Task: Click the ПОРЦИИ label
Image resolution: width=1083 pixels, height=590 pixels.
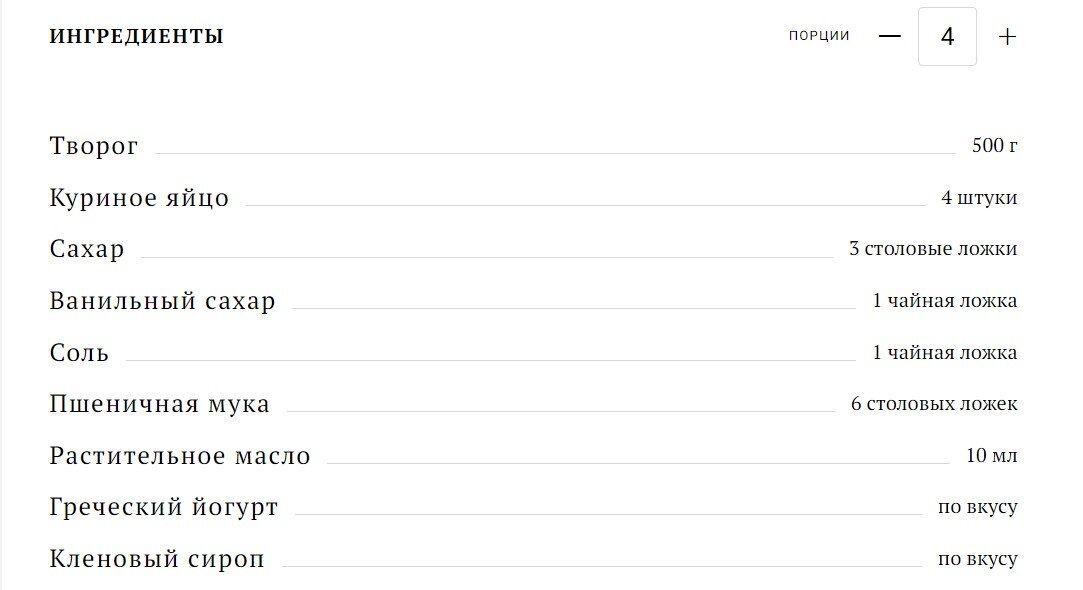Action: pos(819,36)
